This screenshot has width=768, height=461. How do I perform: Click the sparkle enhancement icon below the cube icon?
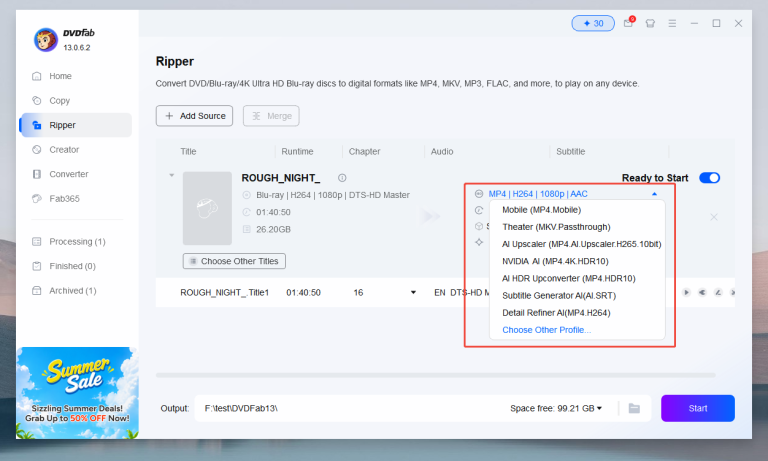coord(479,242)
